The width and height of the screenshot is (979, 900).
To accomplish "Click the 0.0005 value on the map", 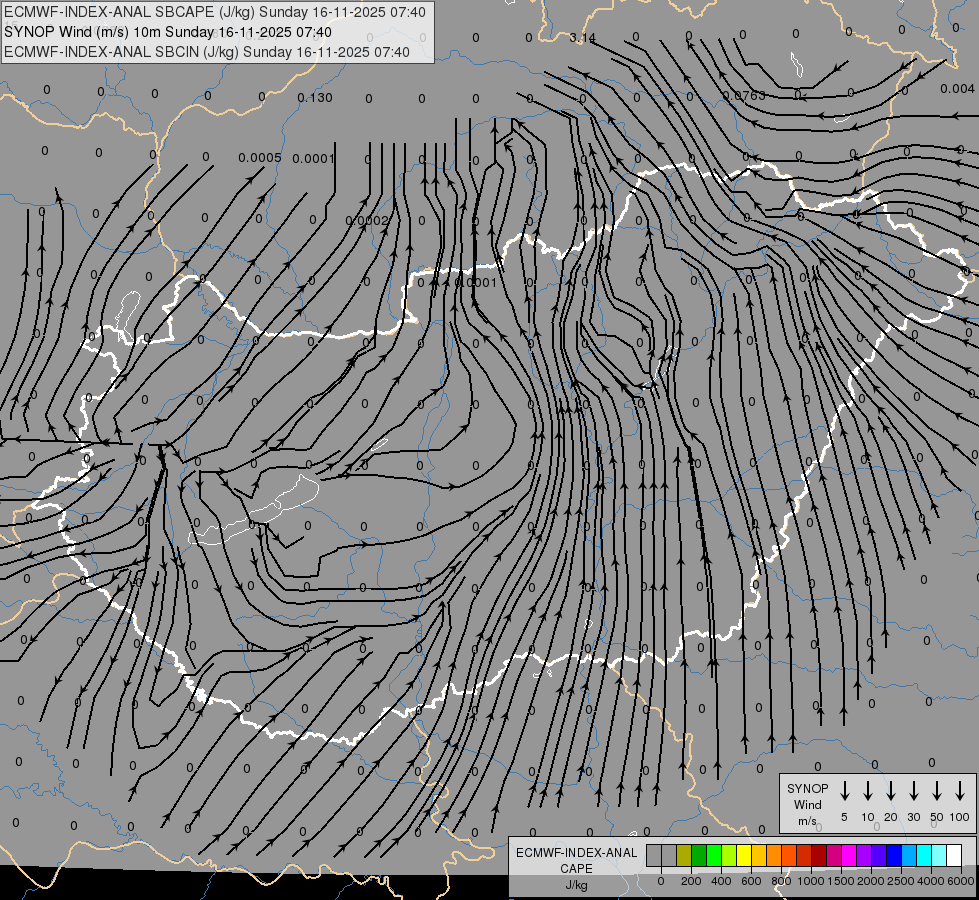I will coord(260,157).
